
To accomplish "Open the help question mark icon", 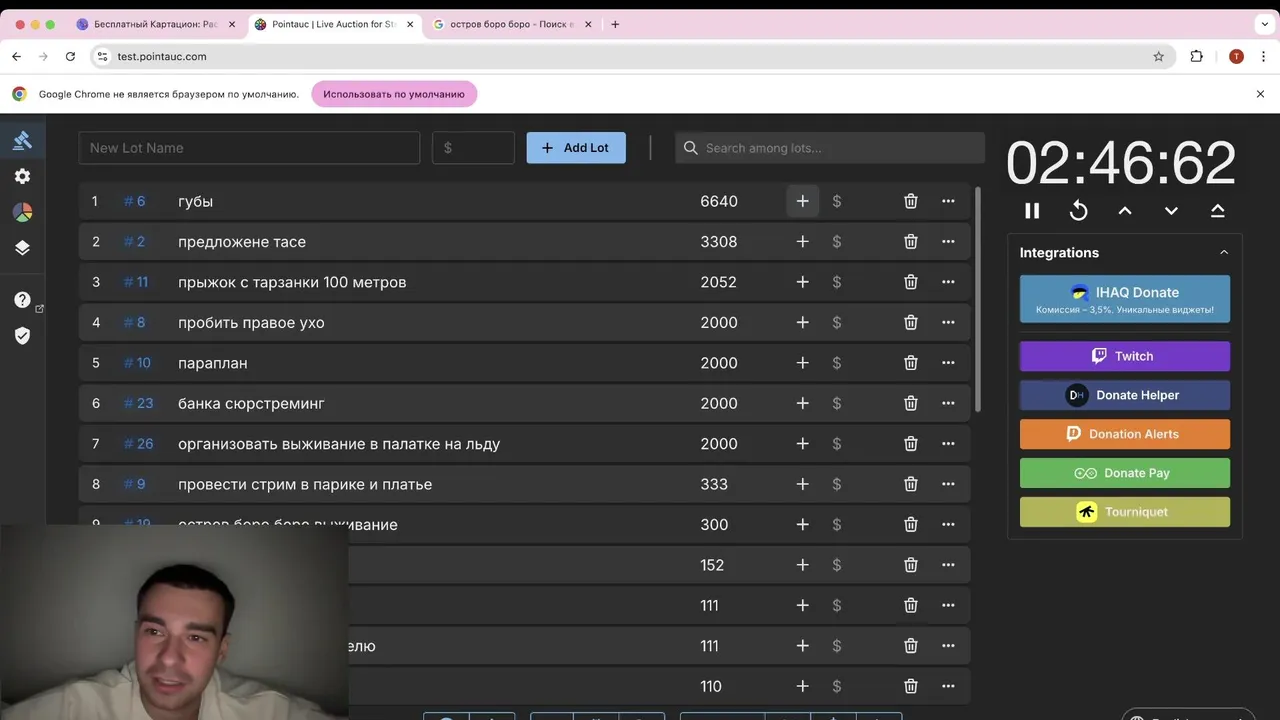I will point(22,300).
